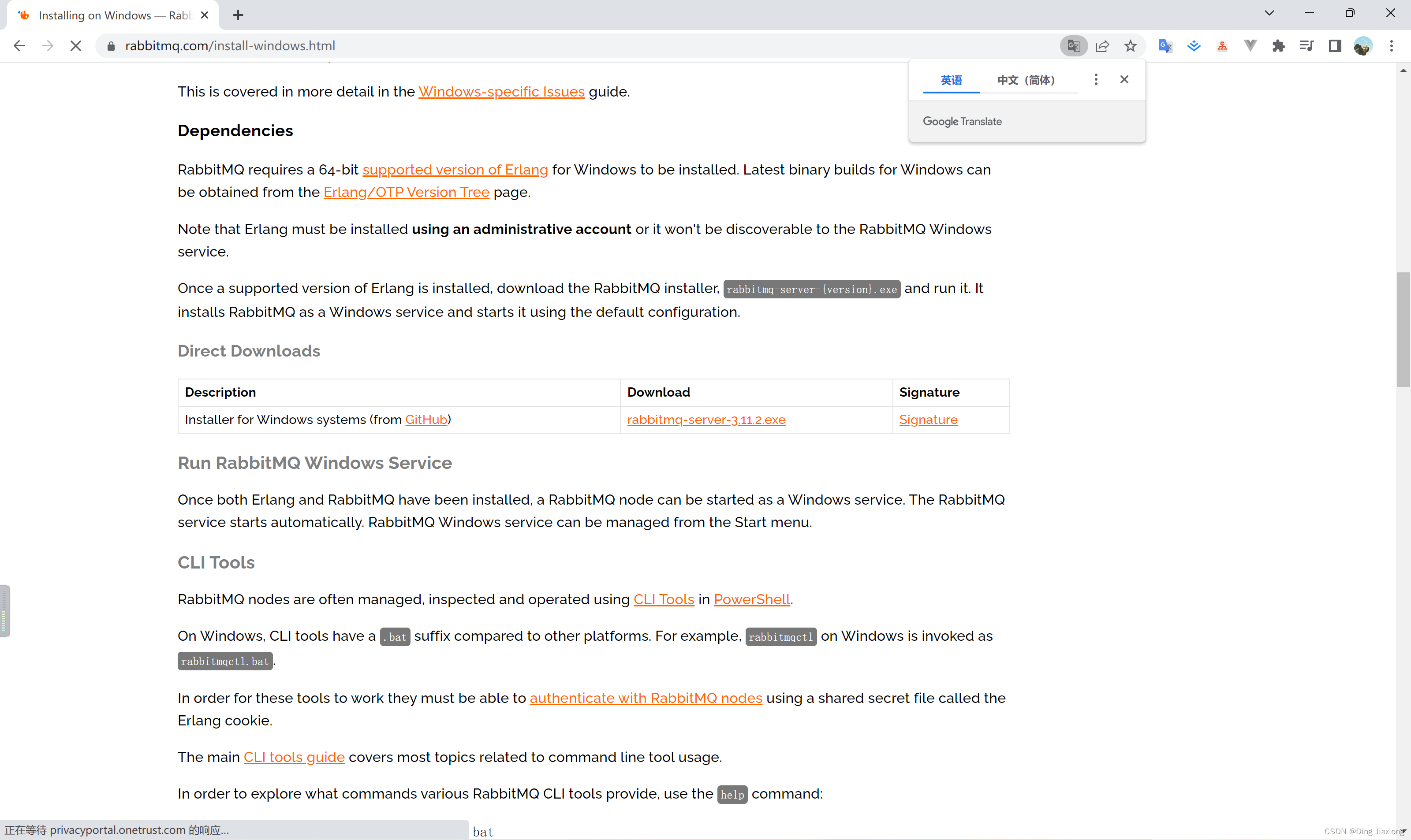Open the GitHub link in table
The image size is (1411, 840).
click(x=426, y=420)
